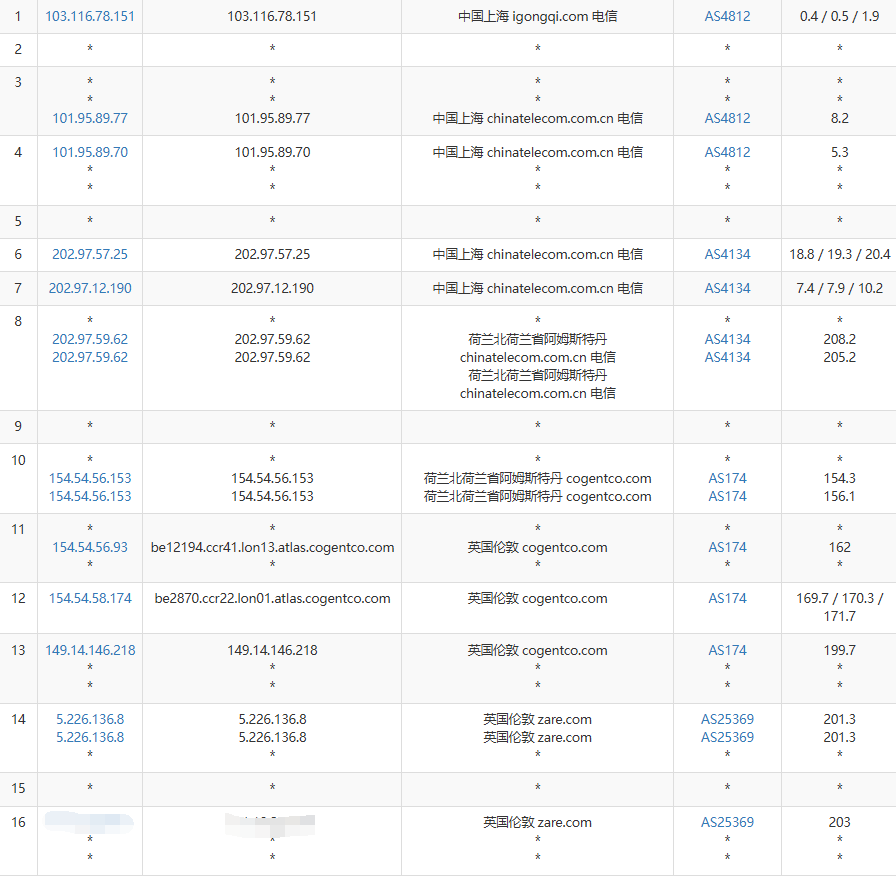896x882 pixels.
Task: Select latency value 208.2 in hop 8
Action: (x=839, y=339)
